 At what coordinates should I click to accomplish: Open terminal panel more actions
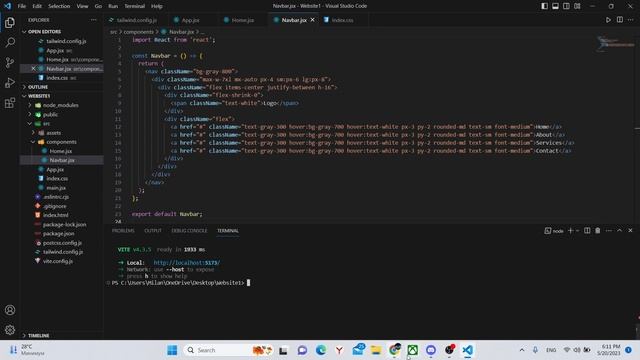point(609,231)
